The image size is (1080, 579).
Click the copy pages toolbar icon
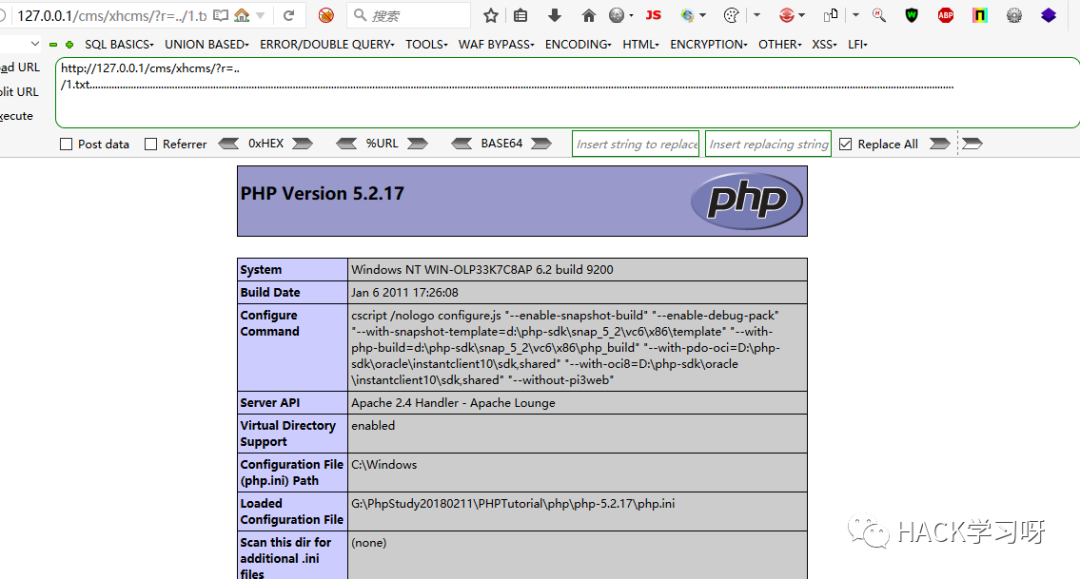831,15
